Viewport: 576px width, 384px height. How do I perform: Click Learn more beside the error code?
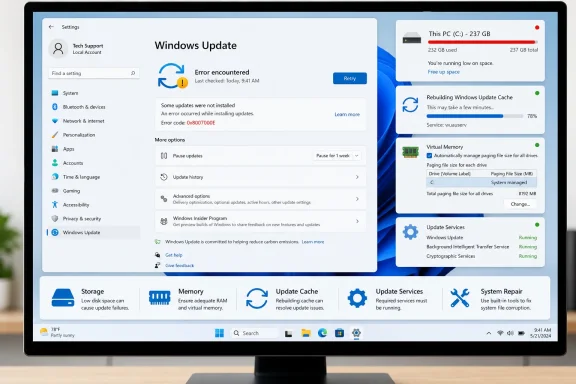coord(347,114)
